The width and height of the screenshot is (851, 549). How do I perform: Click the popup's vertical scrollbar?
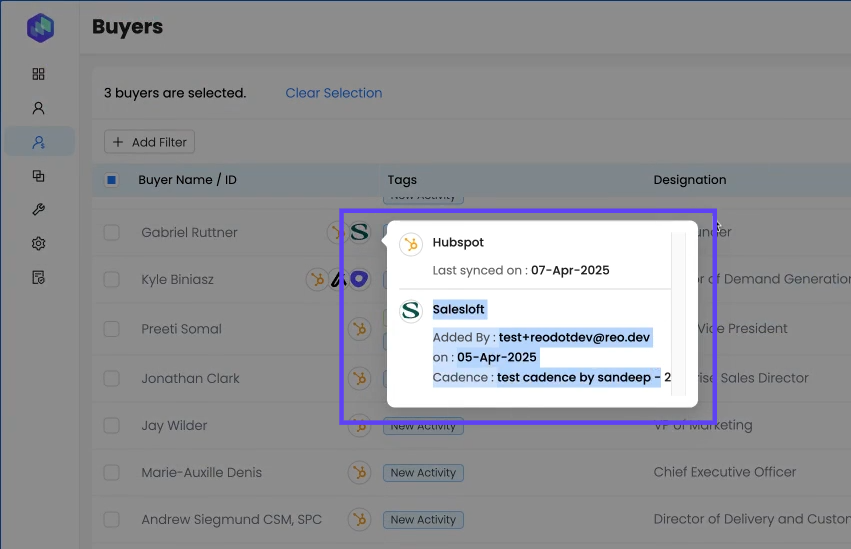(x=678, y=310)
